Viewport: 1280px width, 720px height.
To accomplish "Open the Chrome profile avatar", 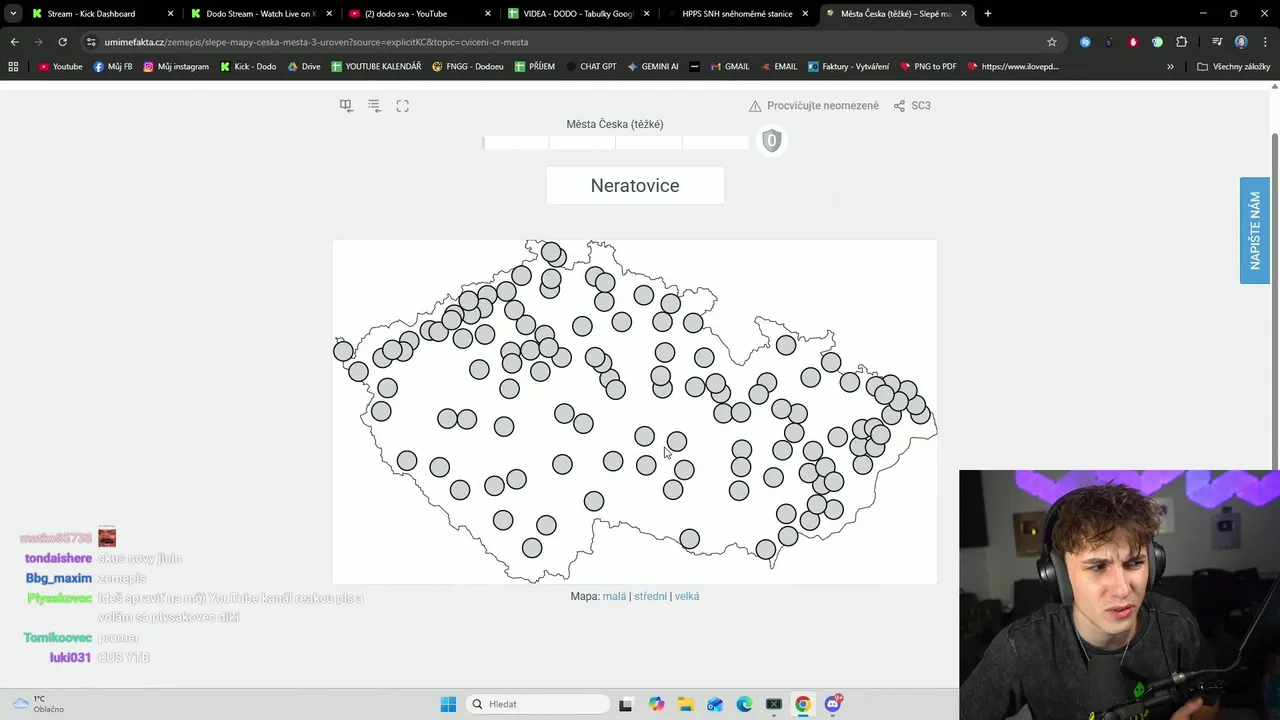I will (1241, 42).
